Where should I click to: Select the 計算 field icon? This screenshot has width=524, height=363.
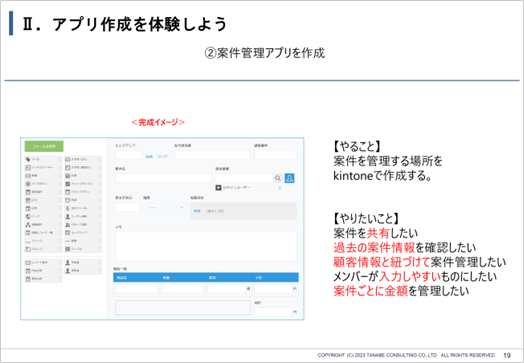click(x=68, y=175)
